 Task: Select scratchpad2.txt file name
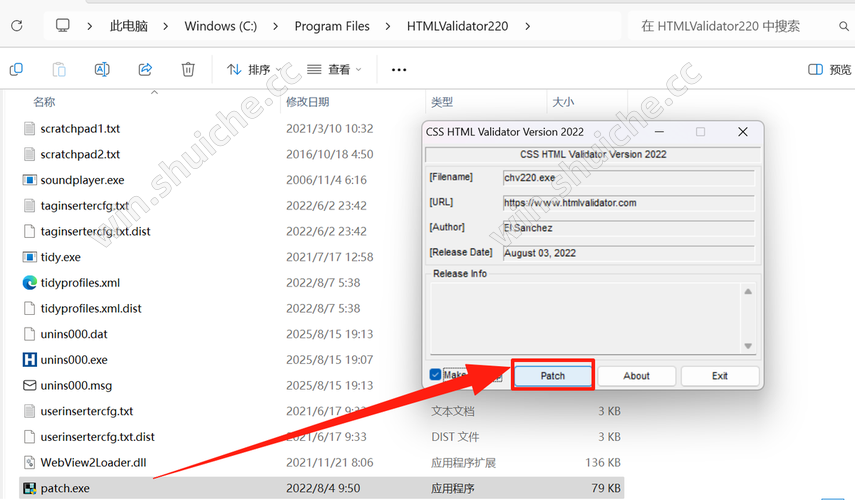pos(80,154)
